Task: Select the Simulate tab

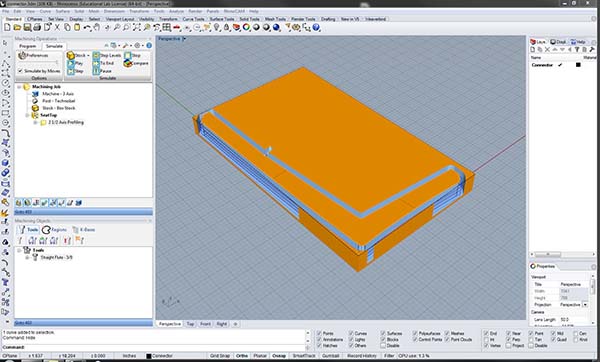Action: point(54,46)
